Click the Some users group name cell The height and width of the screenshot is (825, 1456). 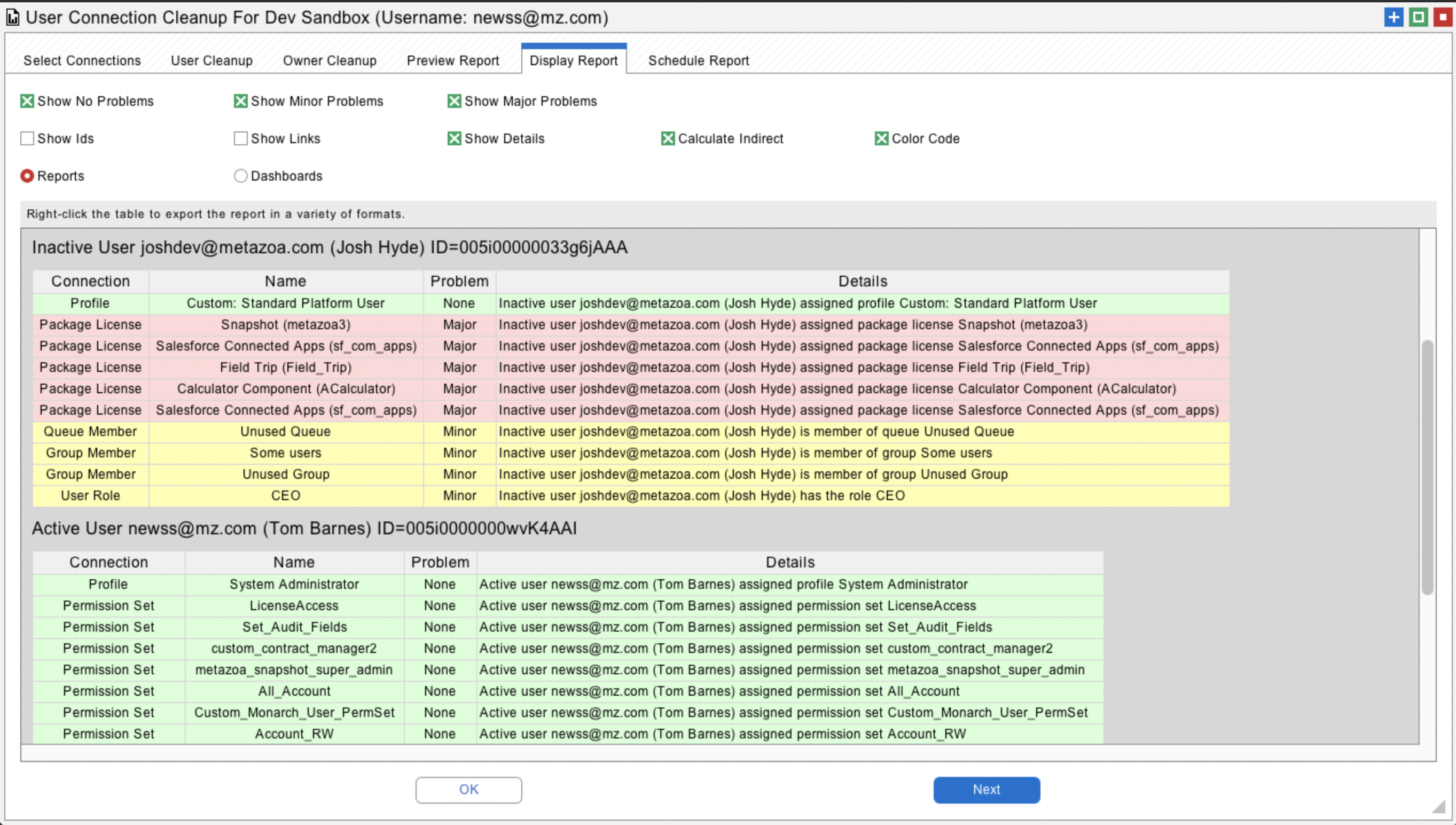pyautogui.click(x=285, y=453)
